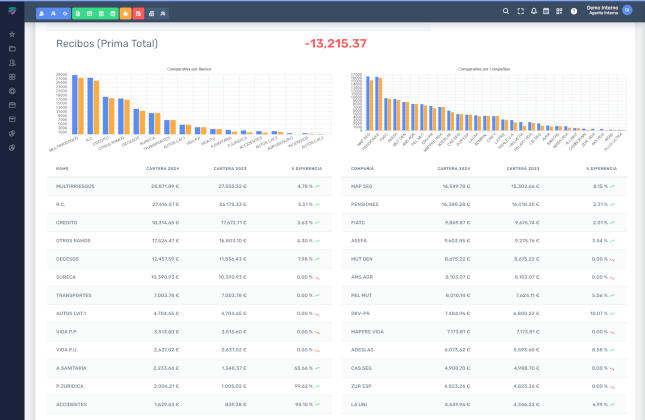Open the folder icon in left sidebar
Viewport: 645px width, 420px height.
tap(12, 48)
